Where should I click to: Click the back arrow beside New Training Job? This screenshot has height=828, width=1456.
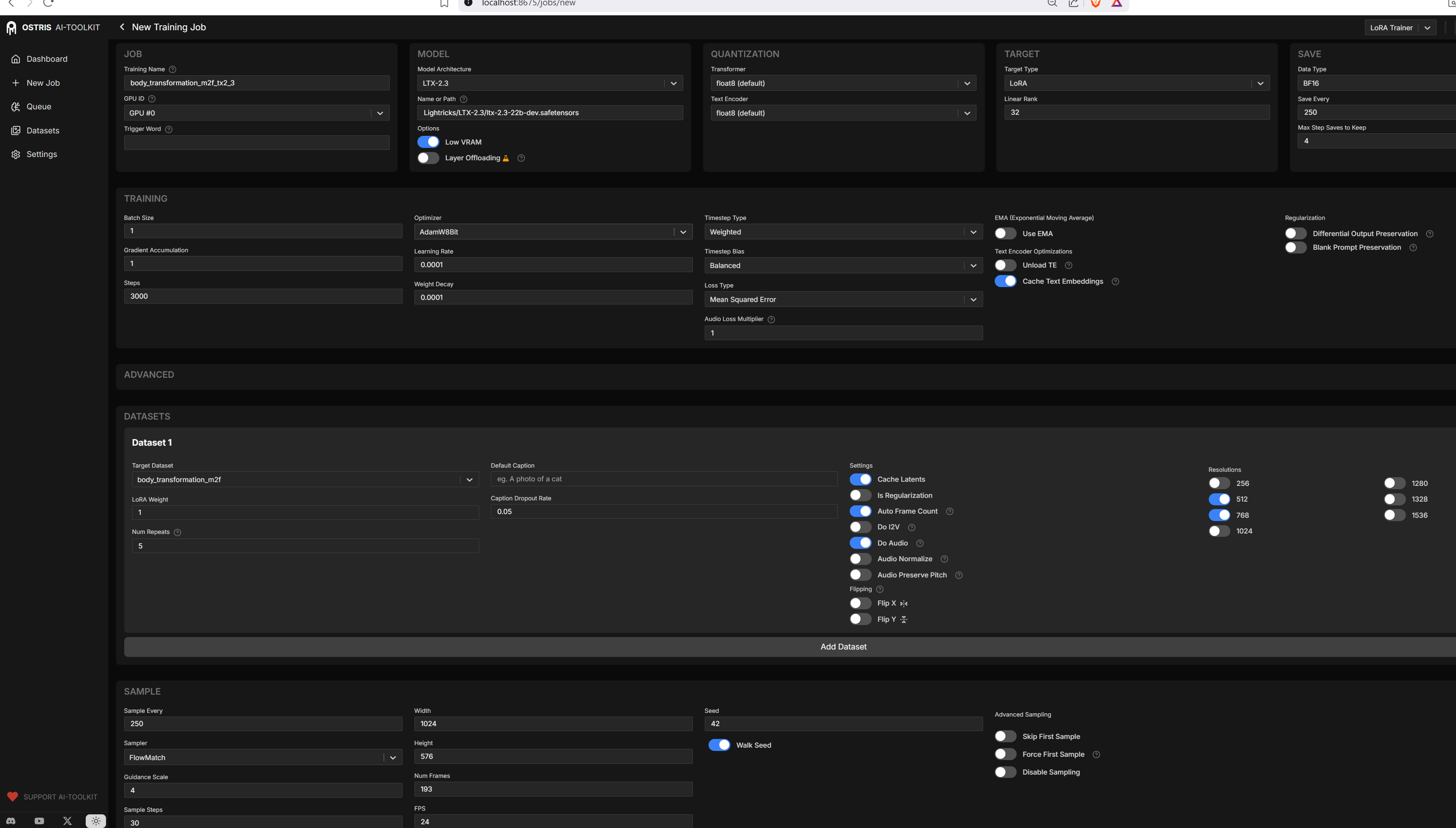click(122, 27)
